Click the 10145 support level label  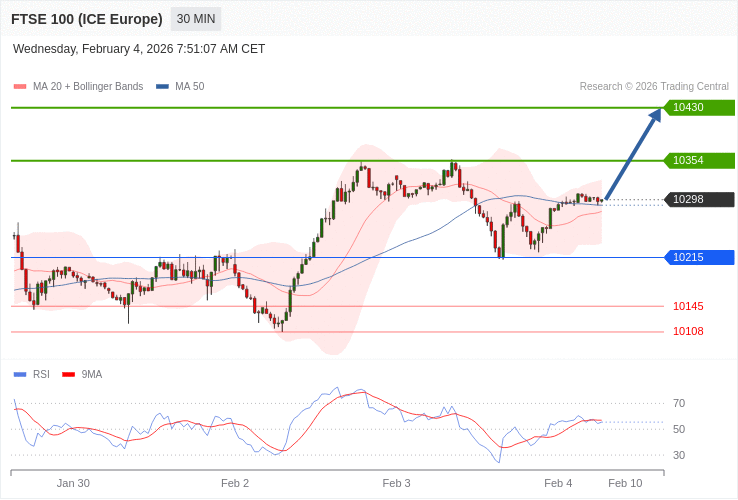[688, 306]
